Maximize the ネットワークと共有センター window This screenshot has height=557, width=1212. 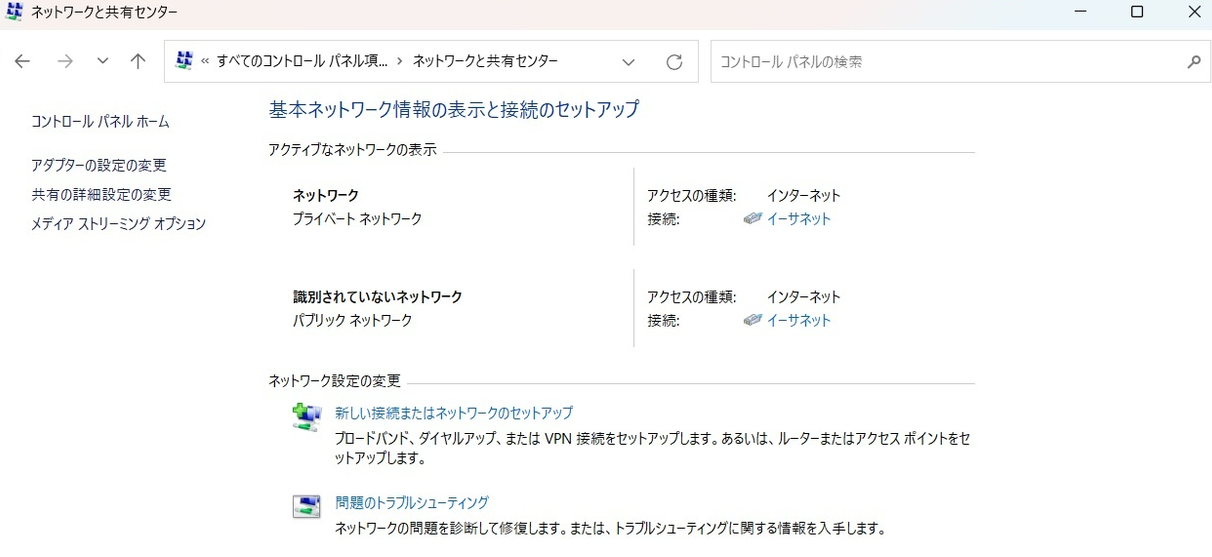1137,13
